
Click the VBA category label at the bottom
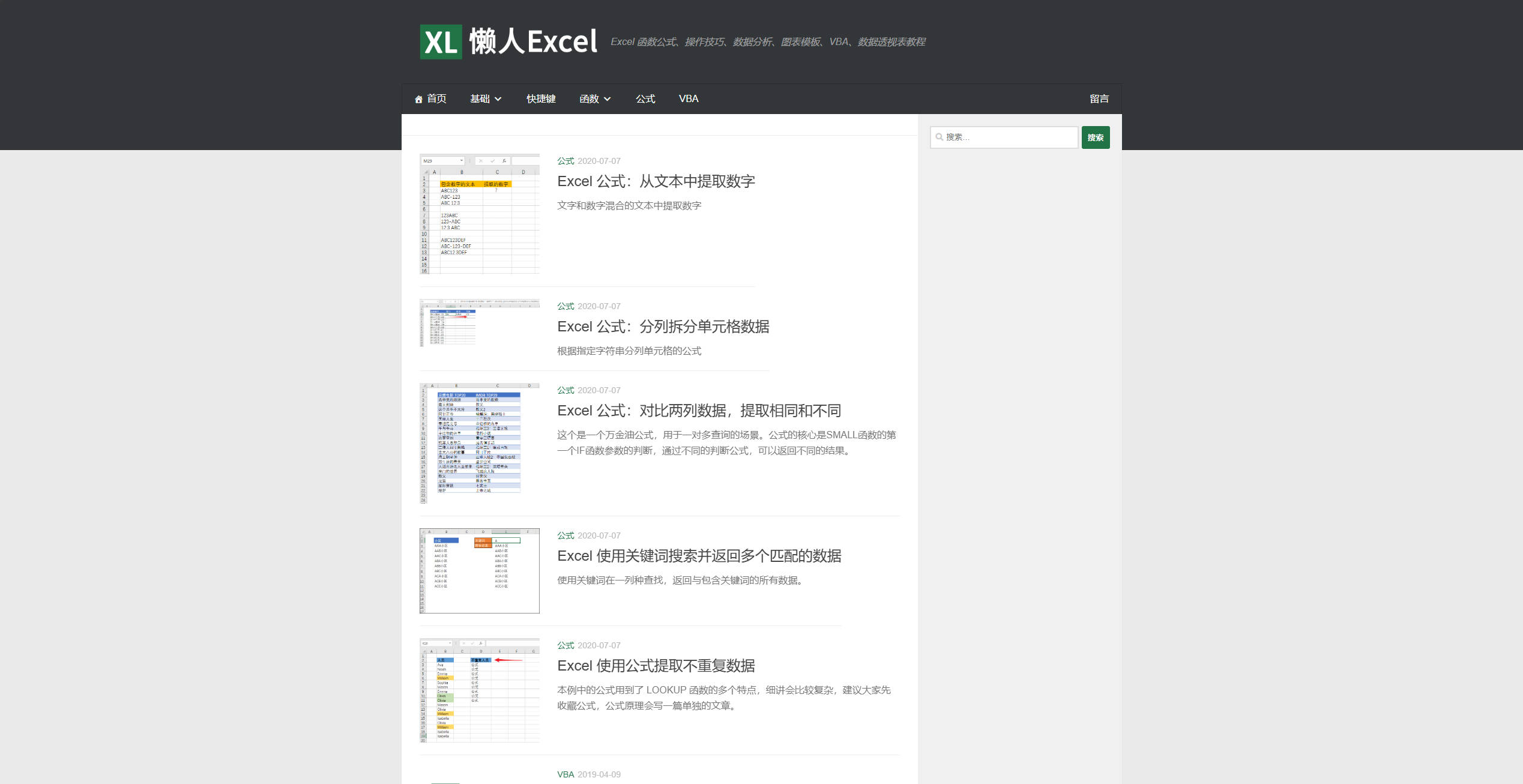(x=565, y=774)
